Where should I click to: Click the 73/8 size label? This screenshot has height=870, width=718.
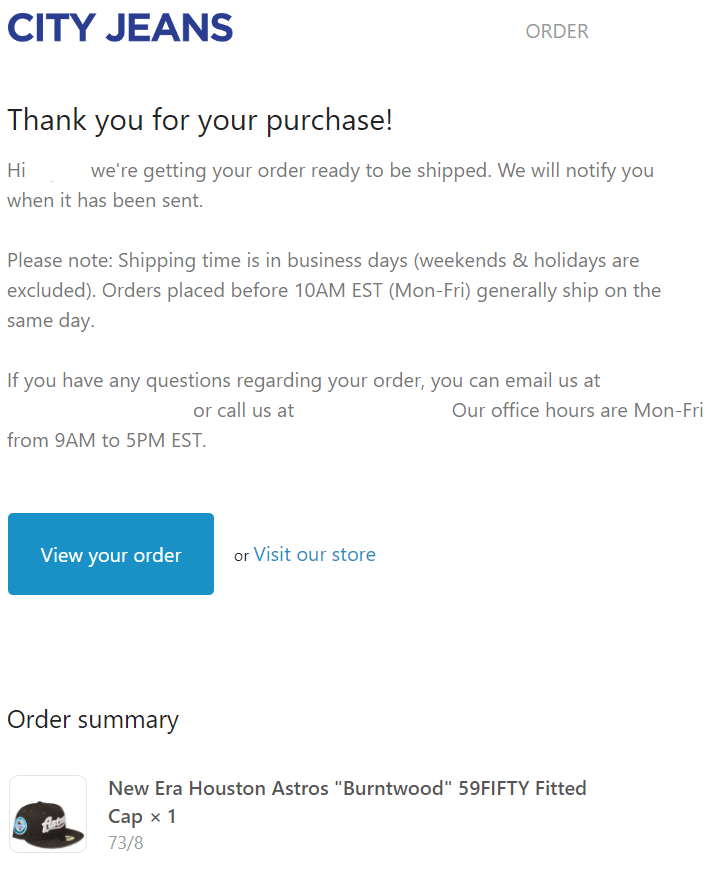tap(126, 842)
